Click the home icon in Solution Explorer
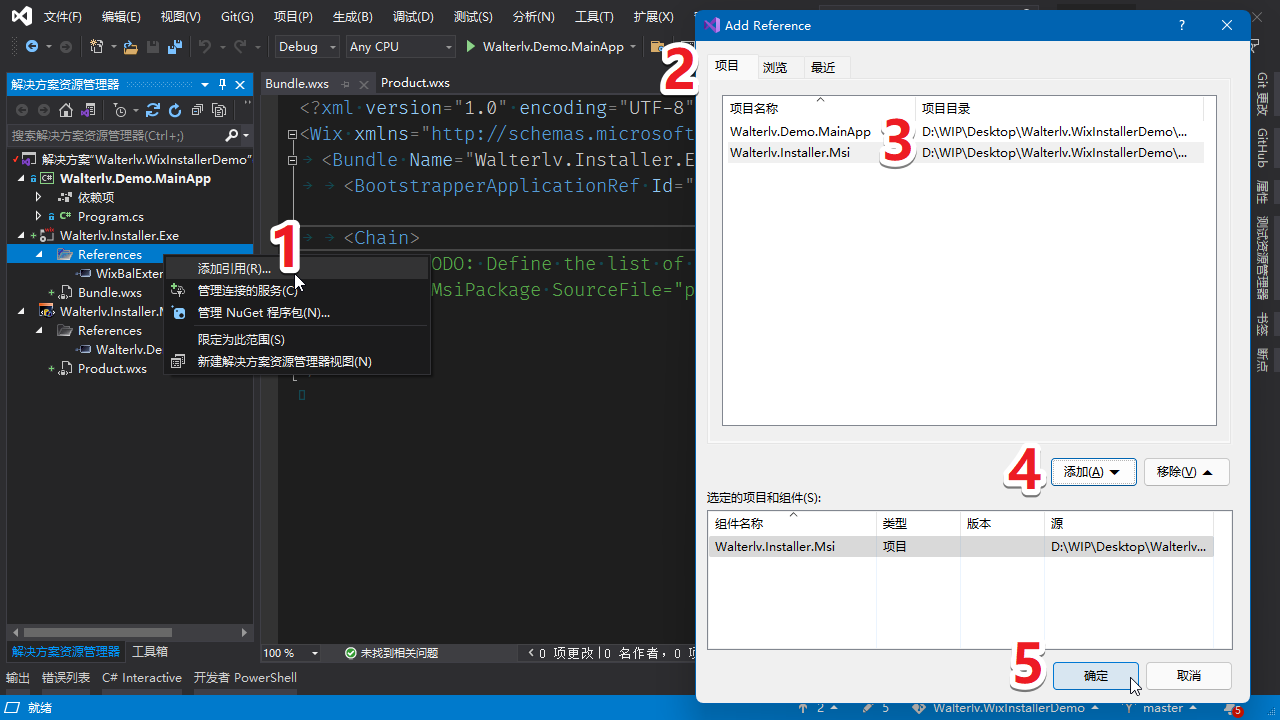 click(66, 110)
